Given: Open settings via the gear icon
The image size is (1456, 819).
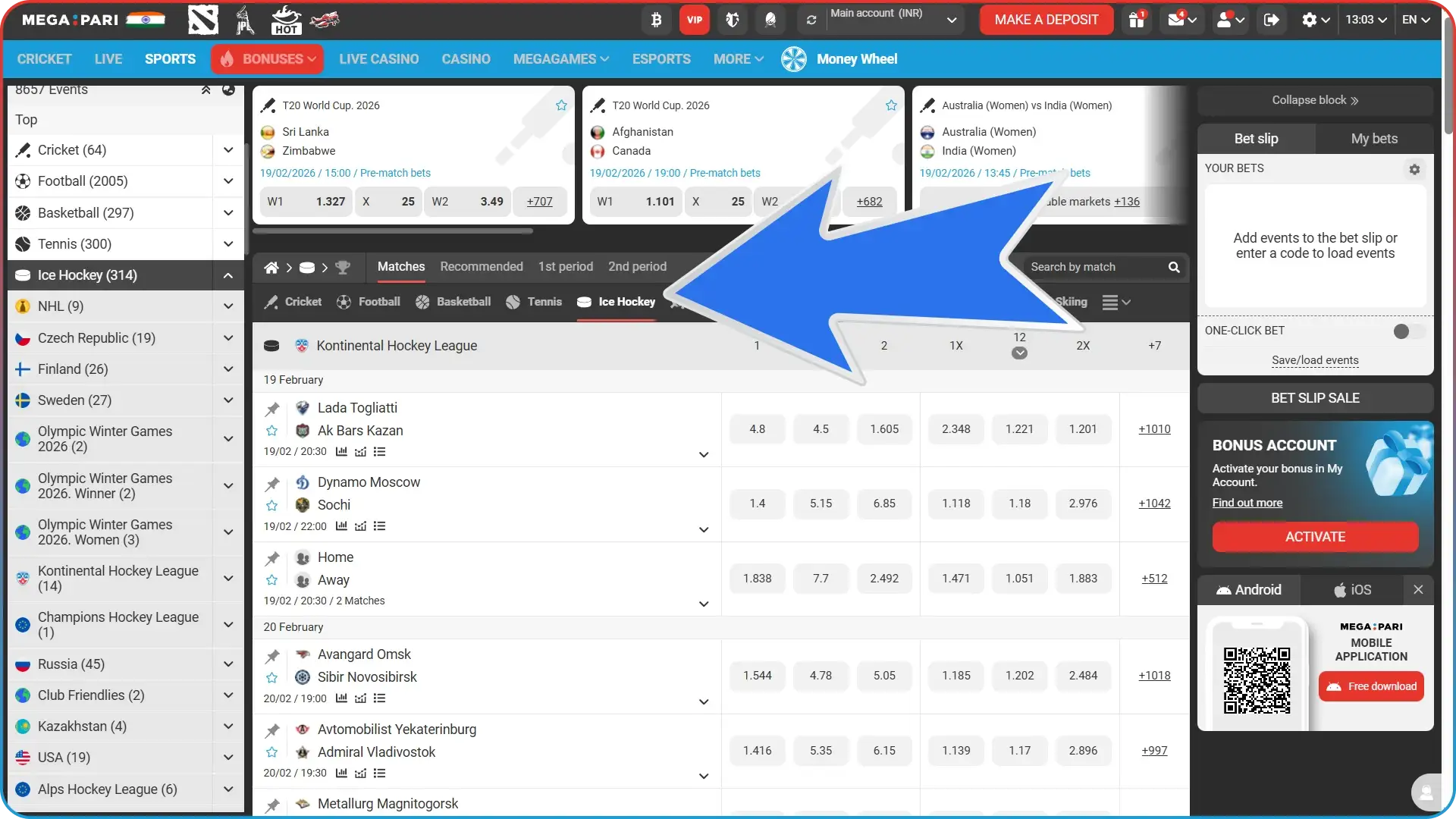Looking at the screenshot, I should [1311, 20].
